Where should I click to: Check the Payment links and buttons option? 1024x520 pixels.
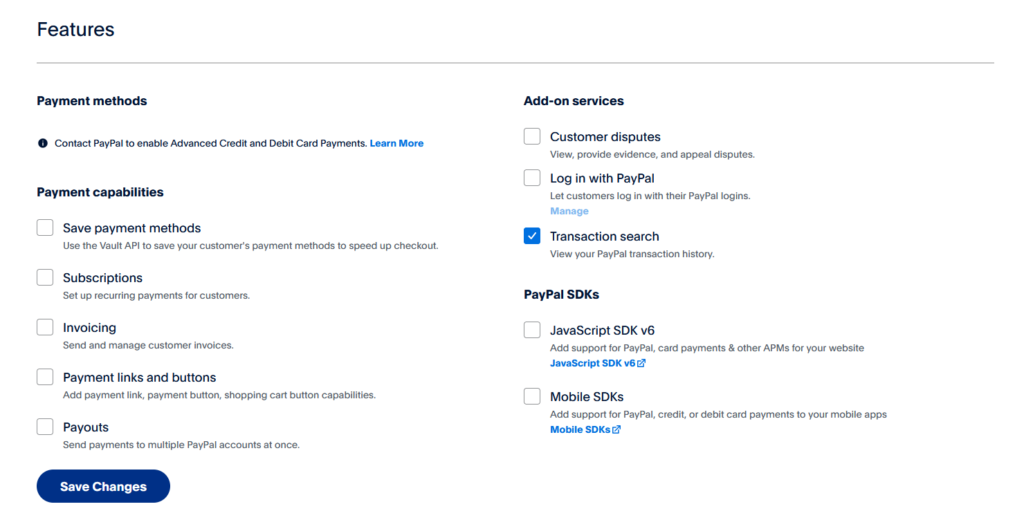[45, 377]
